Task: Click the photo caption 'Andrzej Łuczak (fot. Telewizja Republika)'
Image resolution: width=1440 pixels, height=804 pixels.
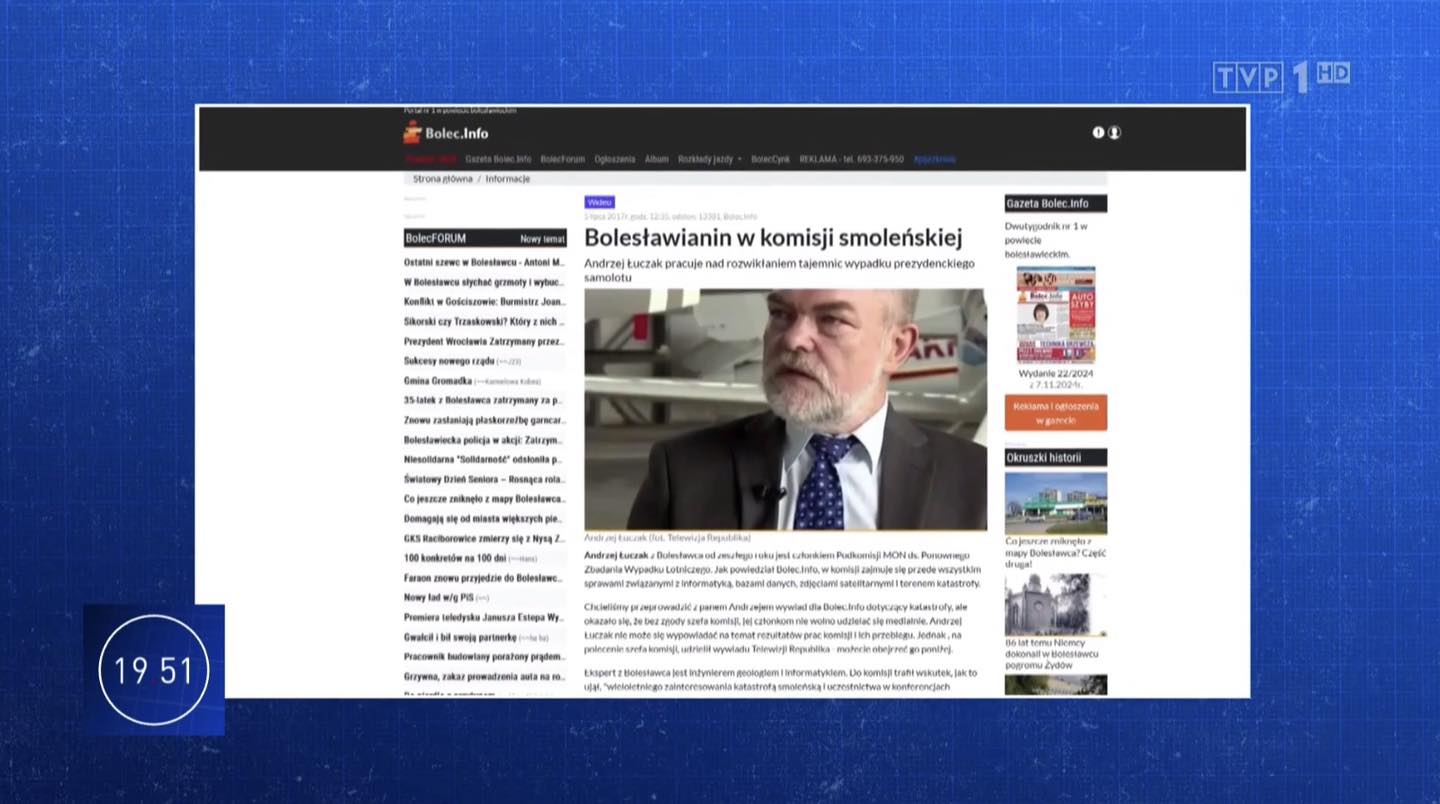Action: 667,538
